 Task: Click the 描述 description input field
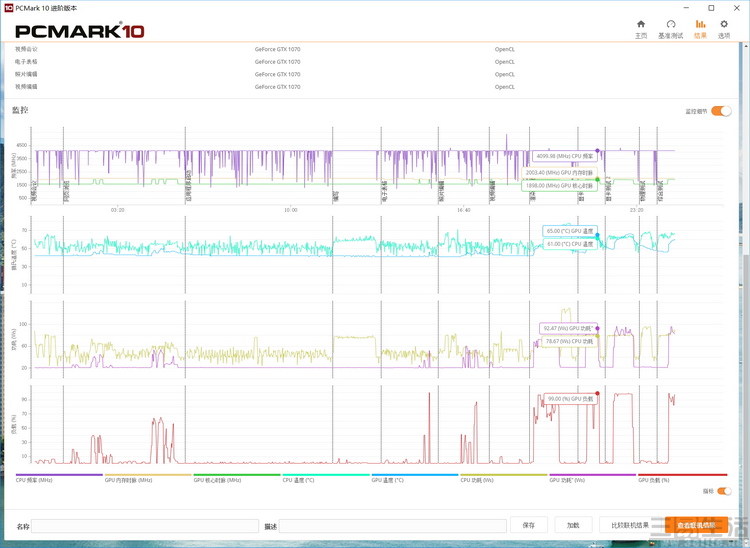tap(391, 526)
